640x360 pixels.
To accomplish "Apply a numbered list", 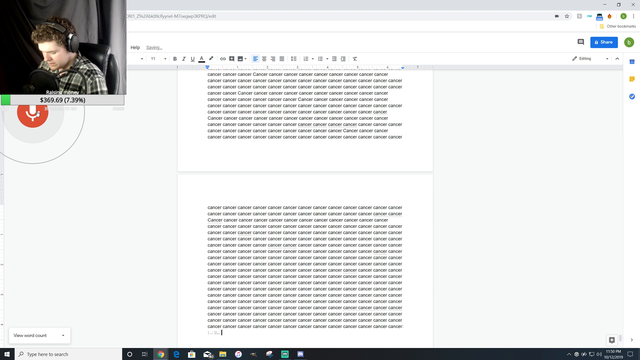I will pos(306,59).
